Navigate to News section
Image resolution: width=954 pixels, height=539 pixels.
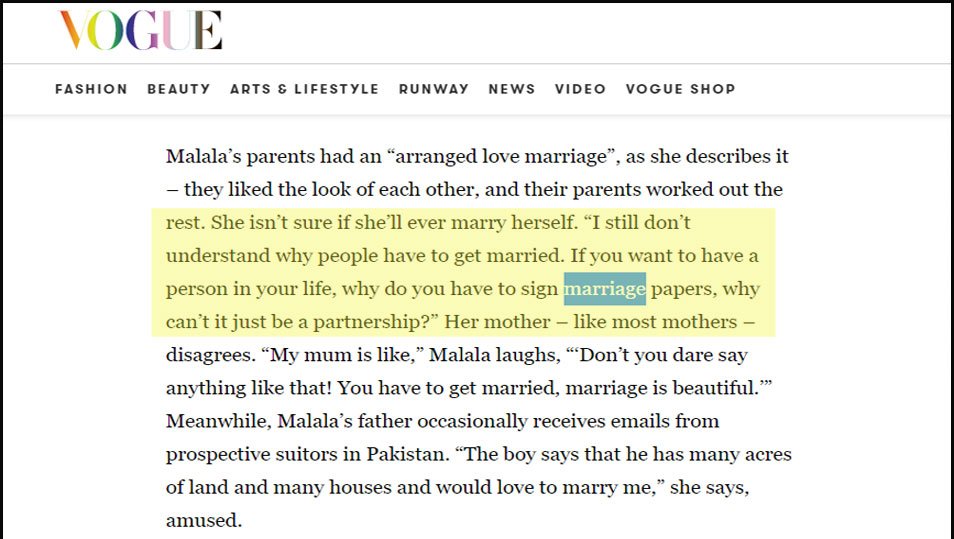pyautogui.click(x=512, y=89)
